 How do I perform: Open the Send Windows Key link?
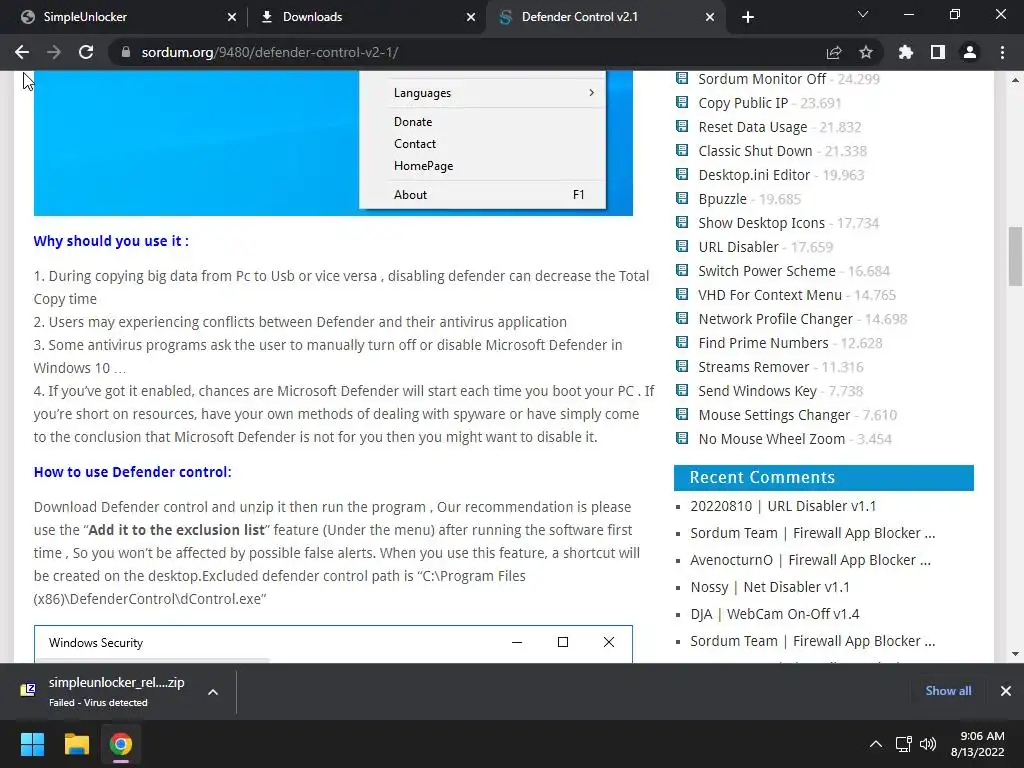(x=757, y=391)
